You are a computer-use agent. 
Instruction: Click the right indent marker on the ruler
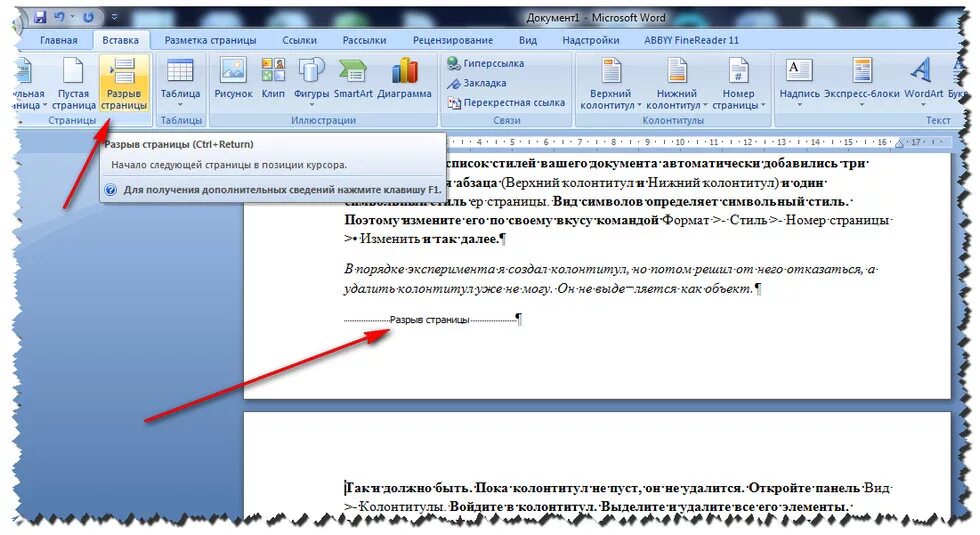[x=899, y=143]
